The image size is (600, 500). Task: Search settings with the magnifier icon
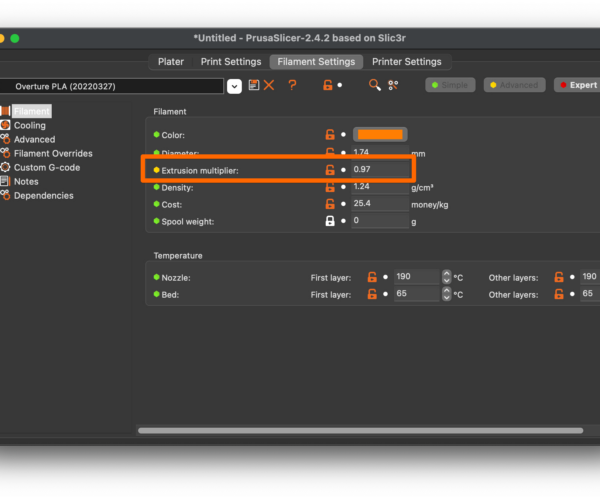(375, 85)
